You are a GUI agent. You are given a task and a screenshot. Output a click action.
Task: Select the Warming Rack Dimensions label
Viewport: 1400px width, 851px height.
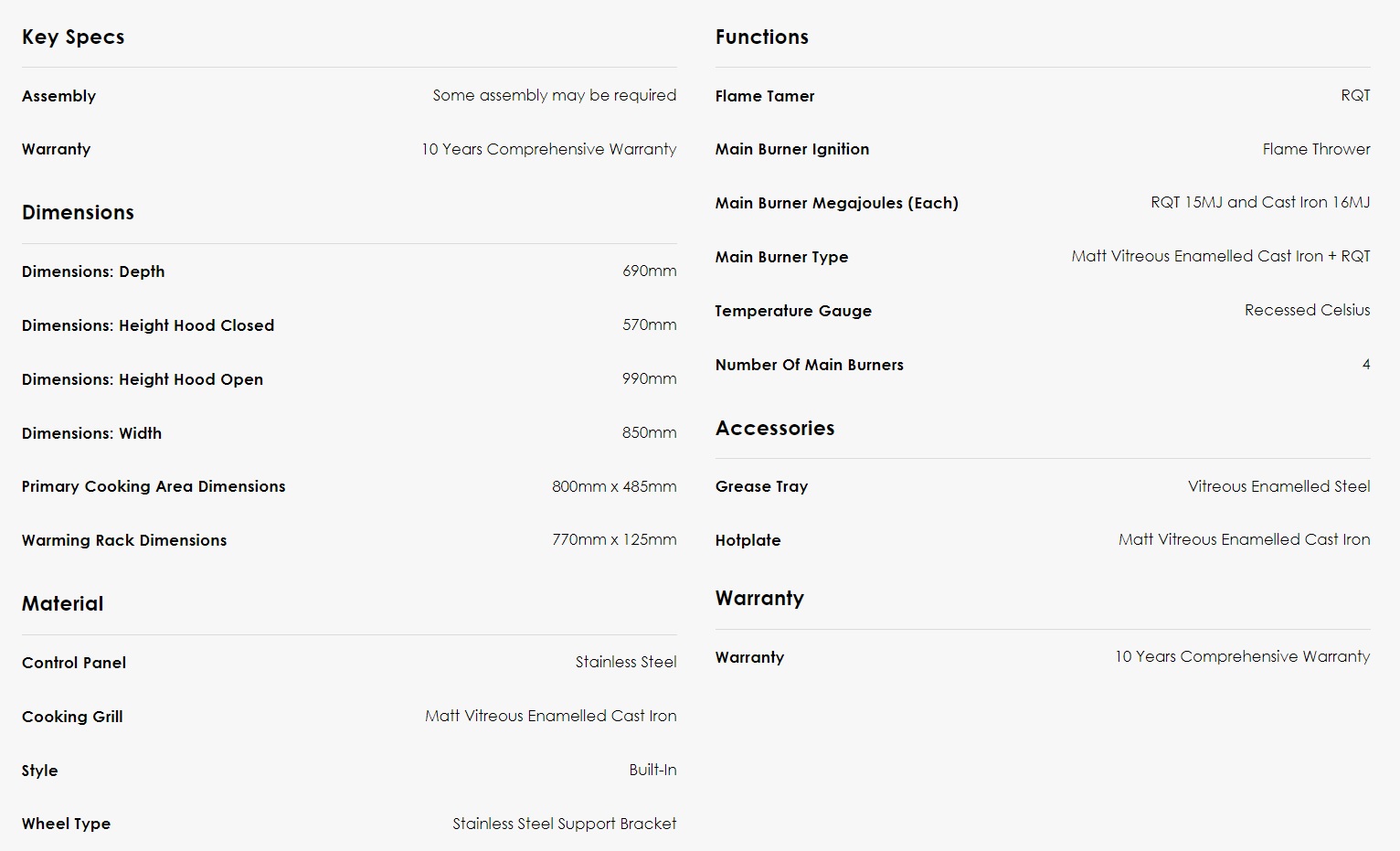pyautogui.click(x=124, y=540)
